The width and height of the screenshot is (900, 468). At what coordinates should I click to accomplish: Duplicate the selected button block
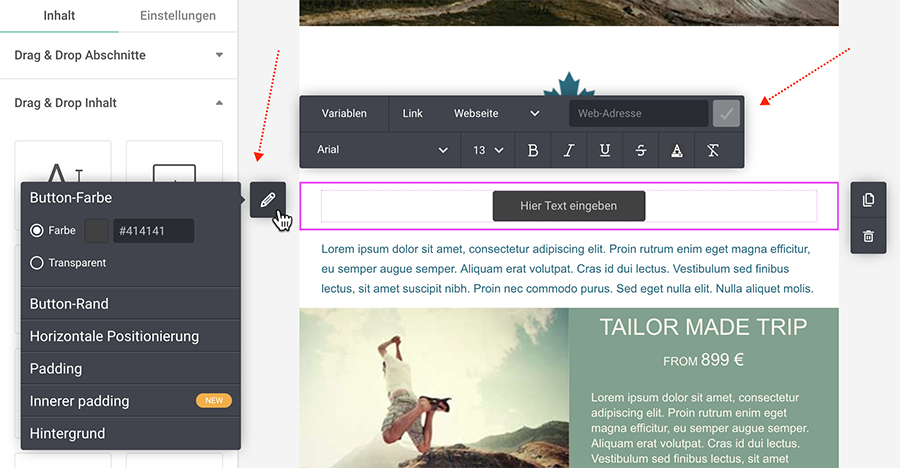pos(868,200)
